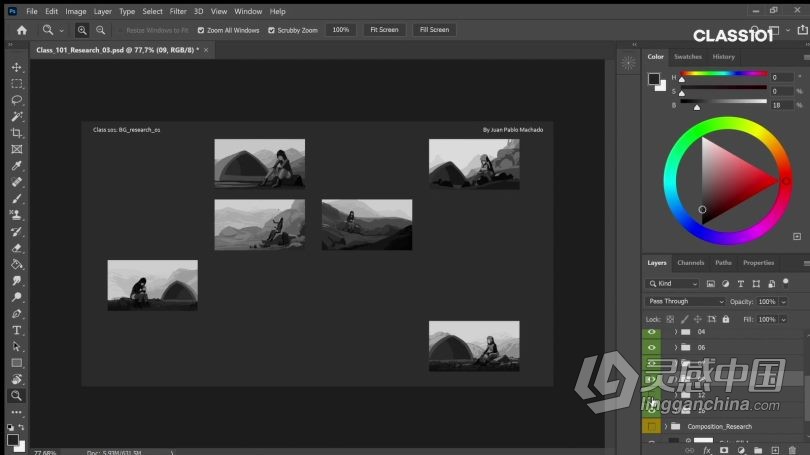This screenshot has height=455, width=810.
Task: Select the Dodge tool
Action: coord(17,297)
